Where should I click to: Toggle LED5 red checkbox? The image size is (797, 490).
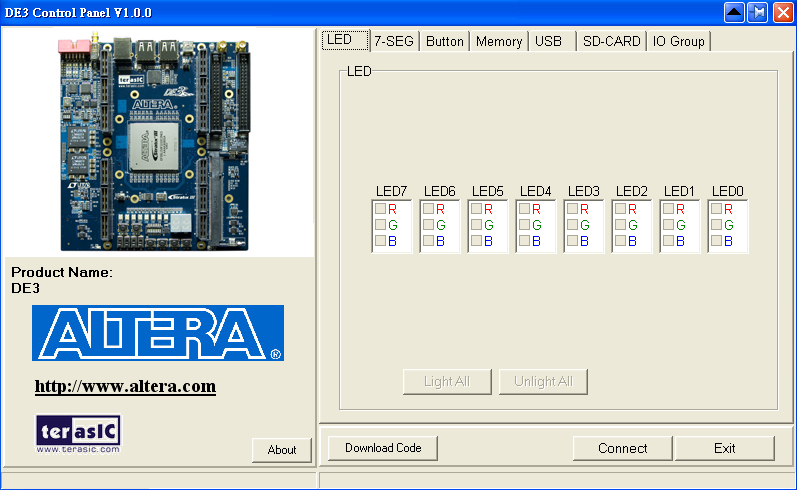click(x=476, y=208)
